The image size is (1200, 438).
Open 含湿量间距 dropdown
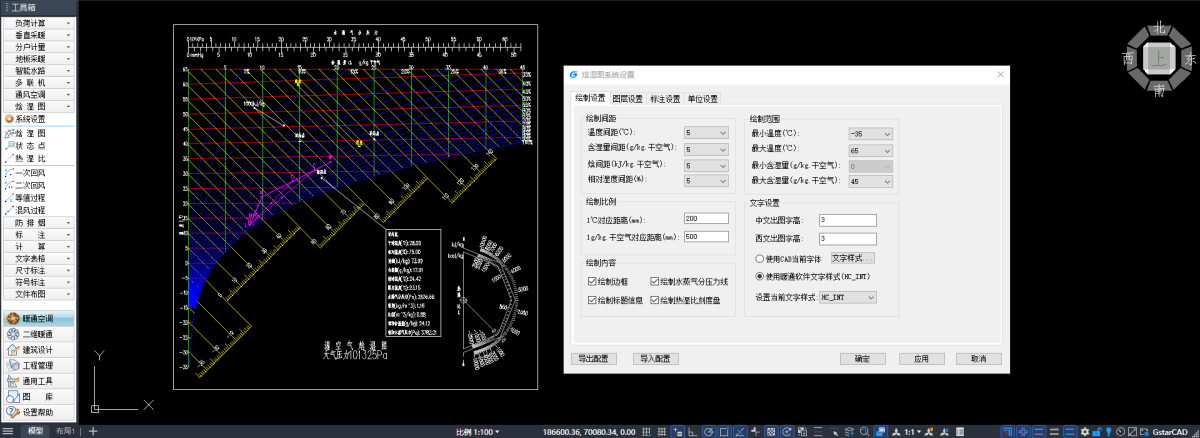(x=706, y=149)
